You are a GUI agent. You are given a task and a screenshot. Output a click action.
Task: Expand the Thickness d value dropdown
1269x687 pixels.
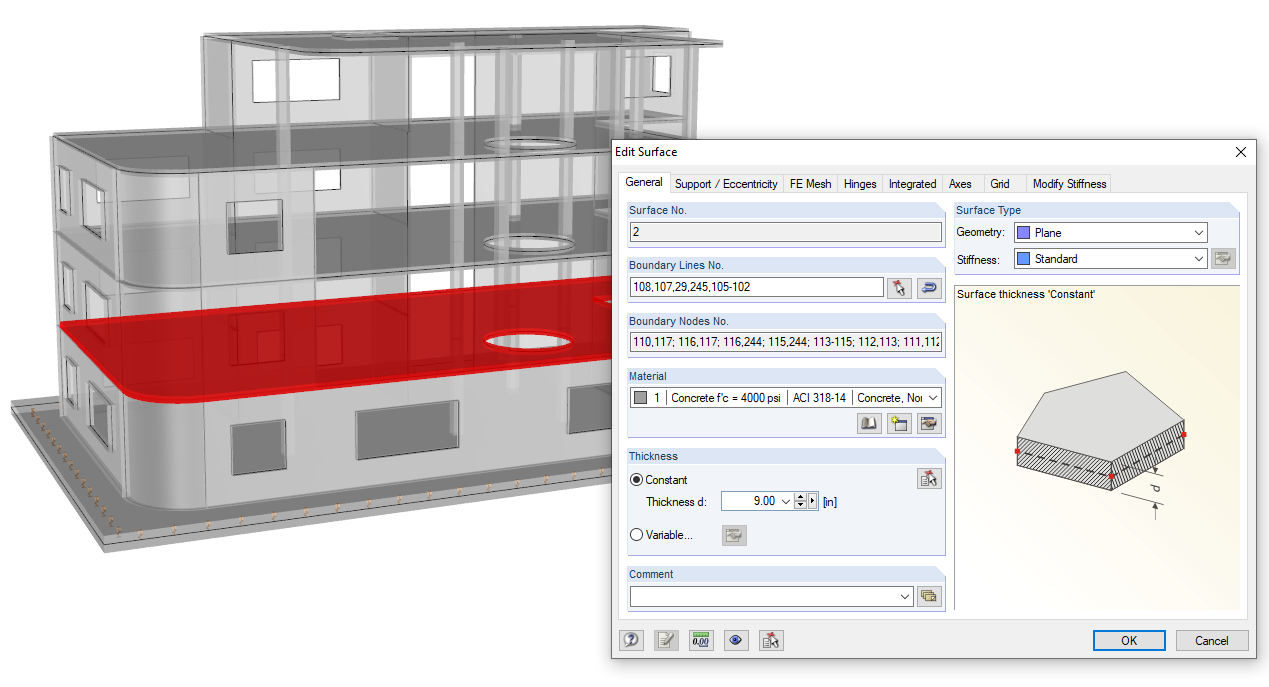click(786, 501)
